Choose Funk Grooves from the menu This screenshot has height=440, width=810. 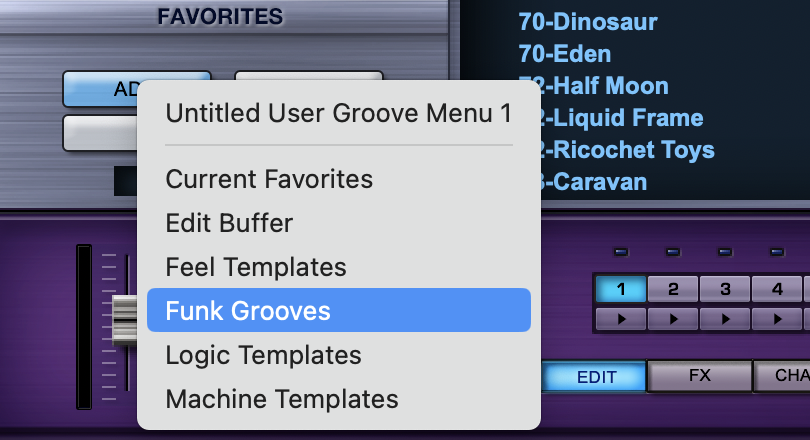point(338,310)
